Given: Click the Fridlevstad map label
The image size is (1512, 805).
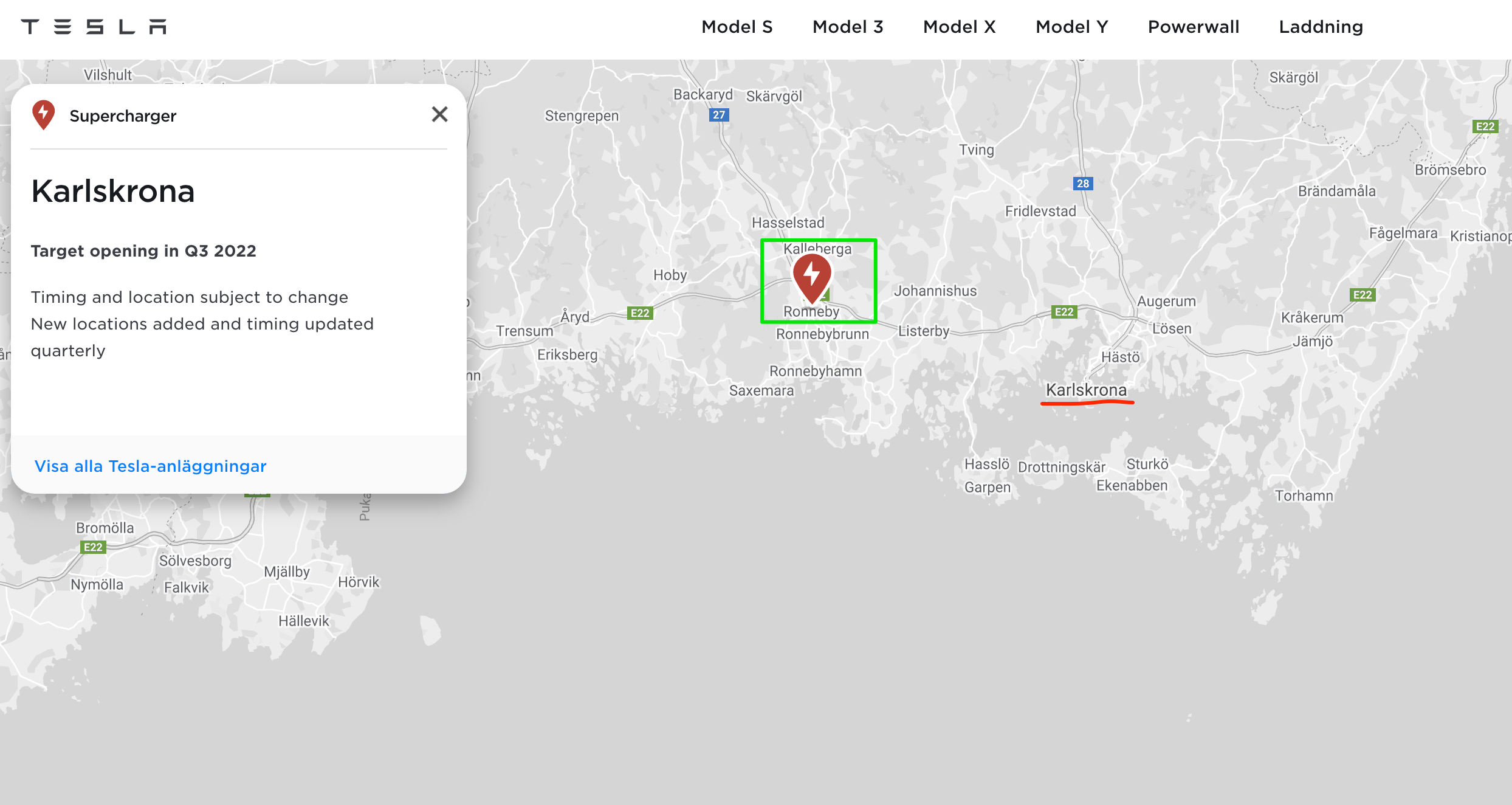Looking at the screenshot, I should point(1040,211).
